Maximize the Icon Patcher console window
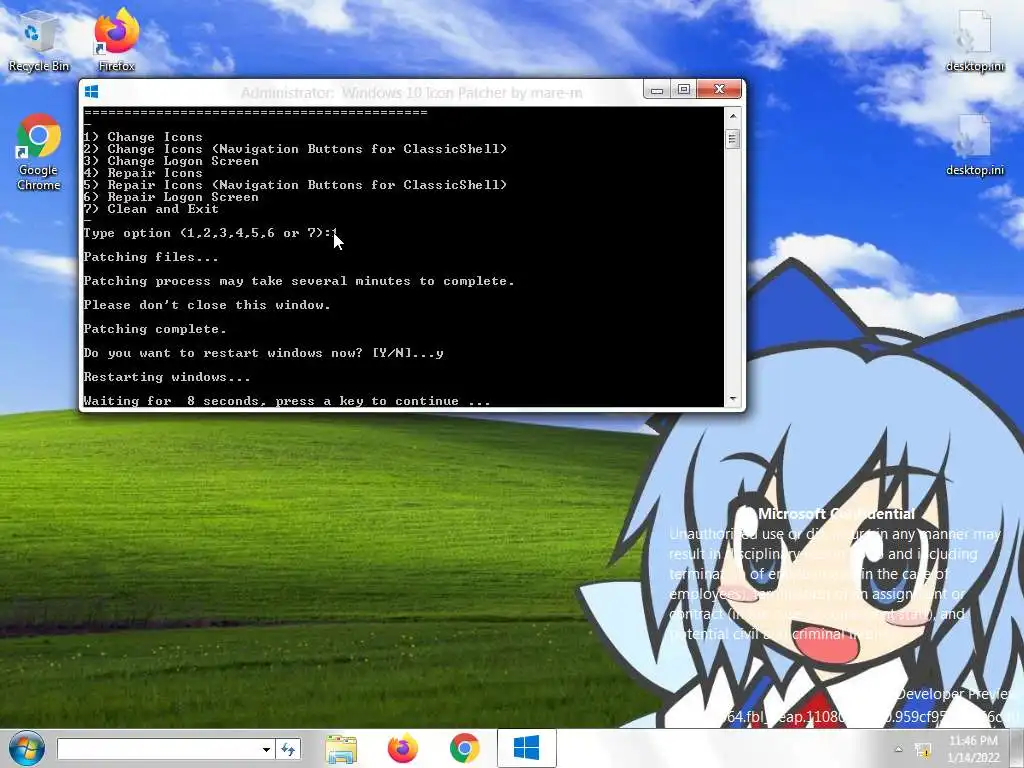 point(684,89)
